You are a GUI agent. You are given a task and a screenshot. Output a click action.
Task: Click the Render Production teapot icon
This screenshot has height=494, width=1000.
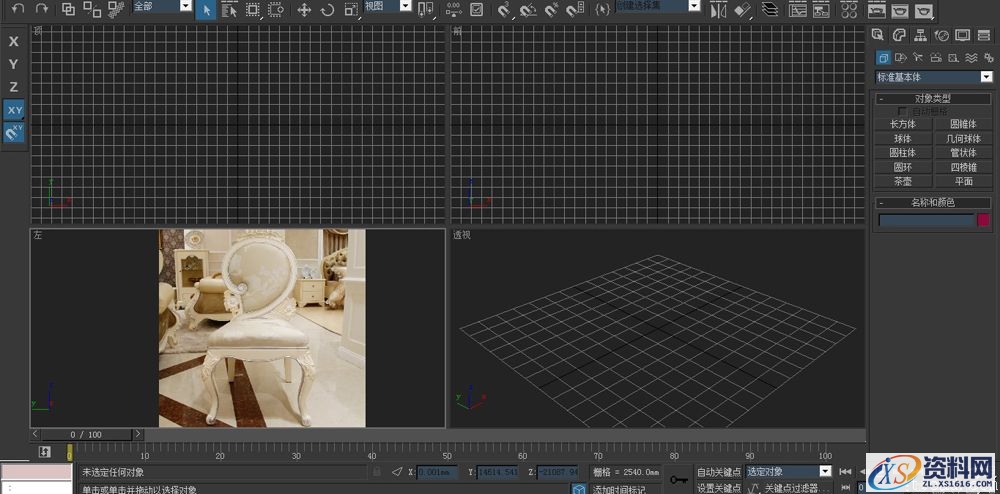[x=923, y=10]
